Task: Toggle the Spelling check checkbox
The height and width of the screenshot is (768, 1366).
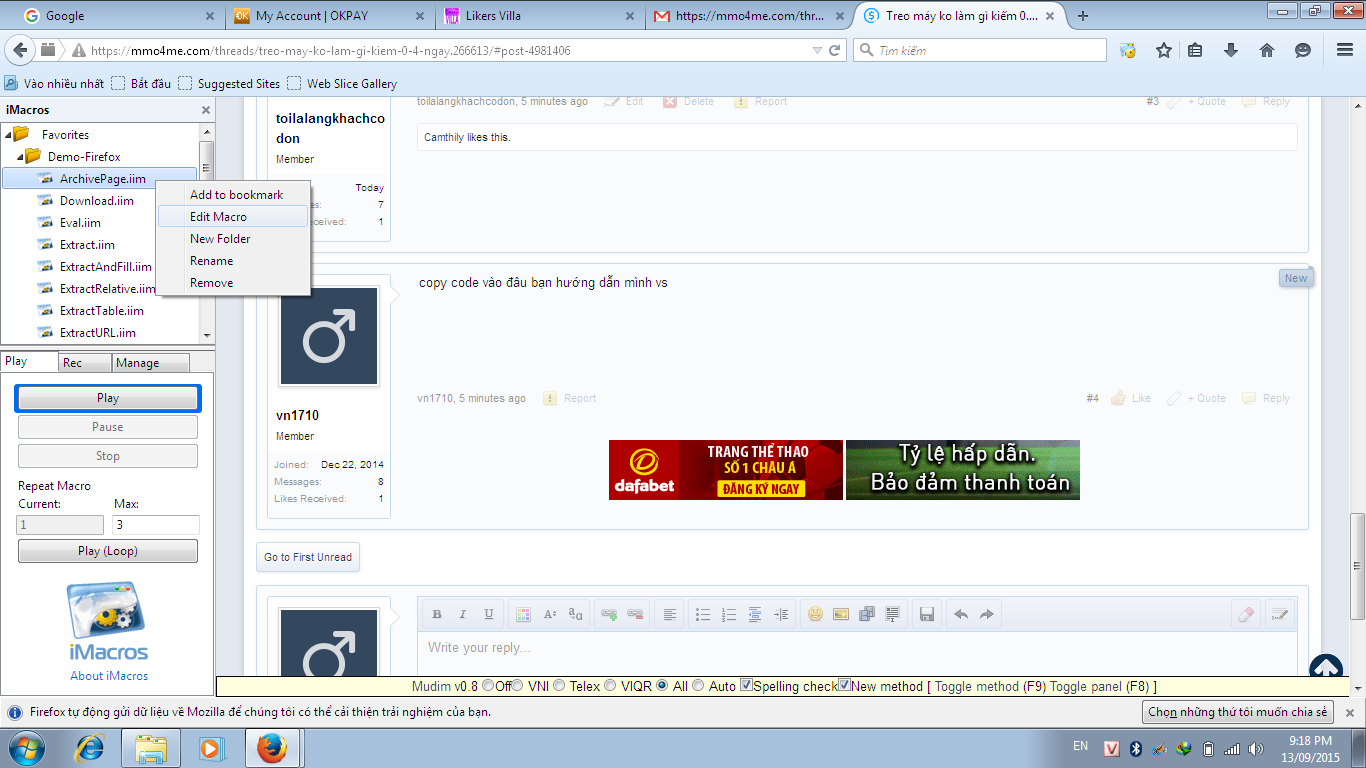Action: click(746, 685)
